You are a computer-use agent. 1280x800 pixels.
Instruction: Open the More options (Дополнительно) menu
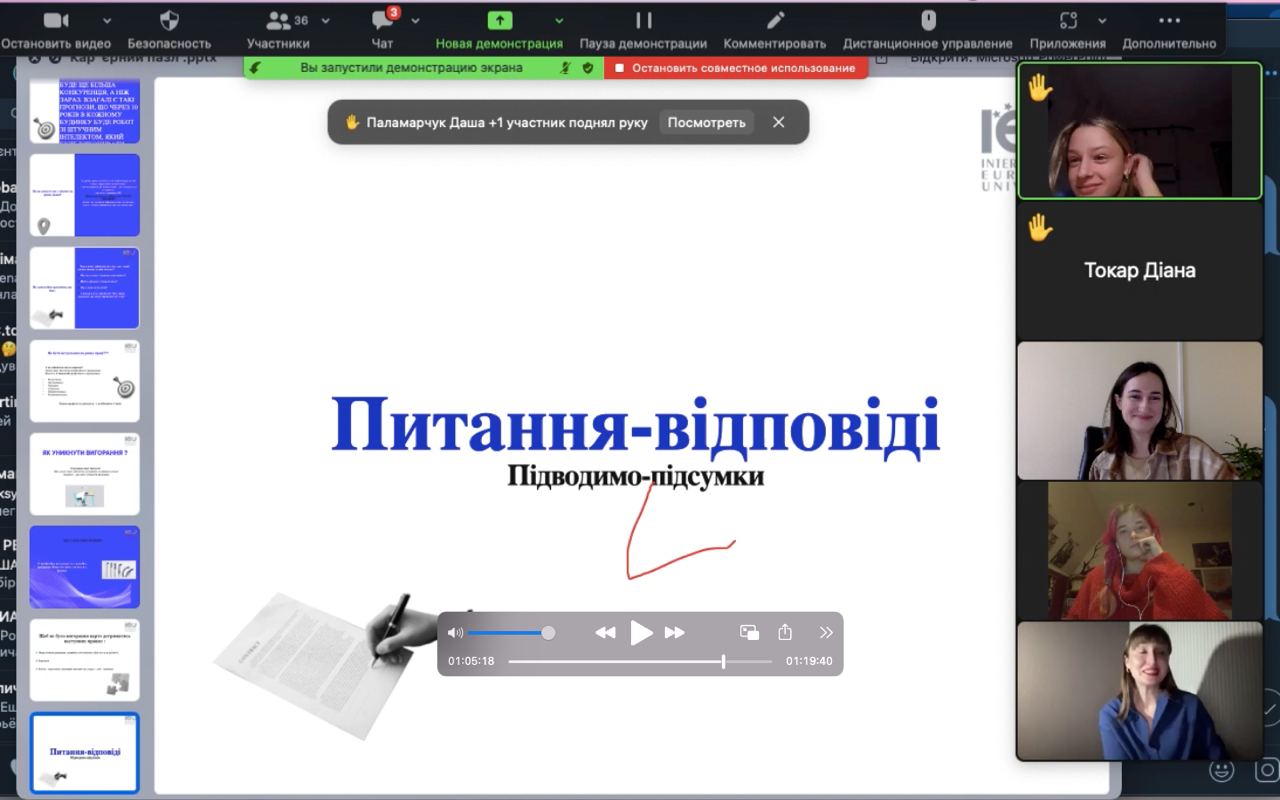click(x=1169, y=21)
